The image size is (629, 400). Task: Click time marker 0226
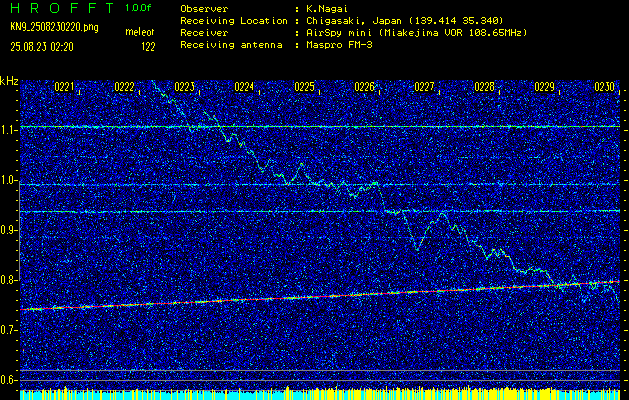tap(365, 87)
